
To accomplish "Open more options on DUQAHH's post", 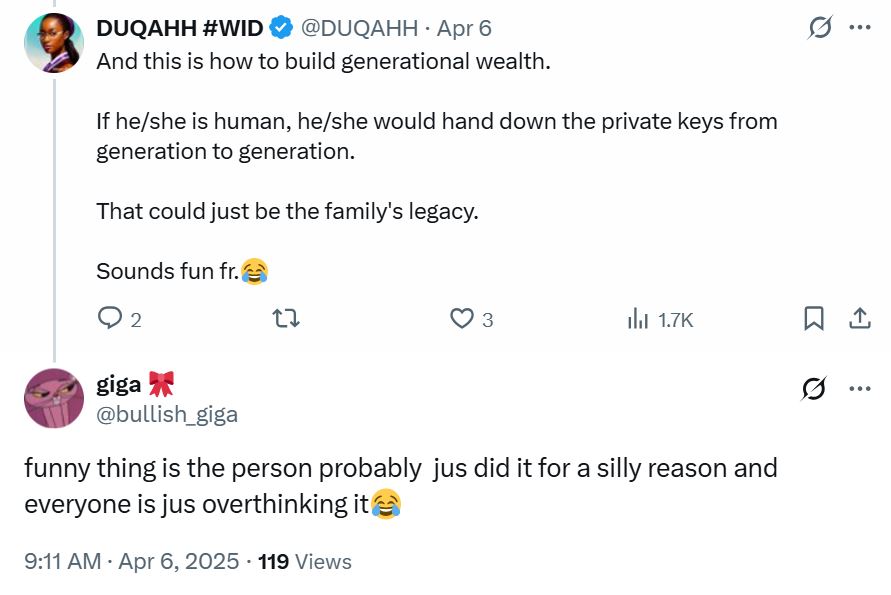I will tap(859, 28).
